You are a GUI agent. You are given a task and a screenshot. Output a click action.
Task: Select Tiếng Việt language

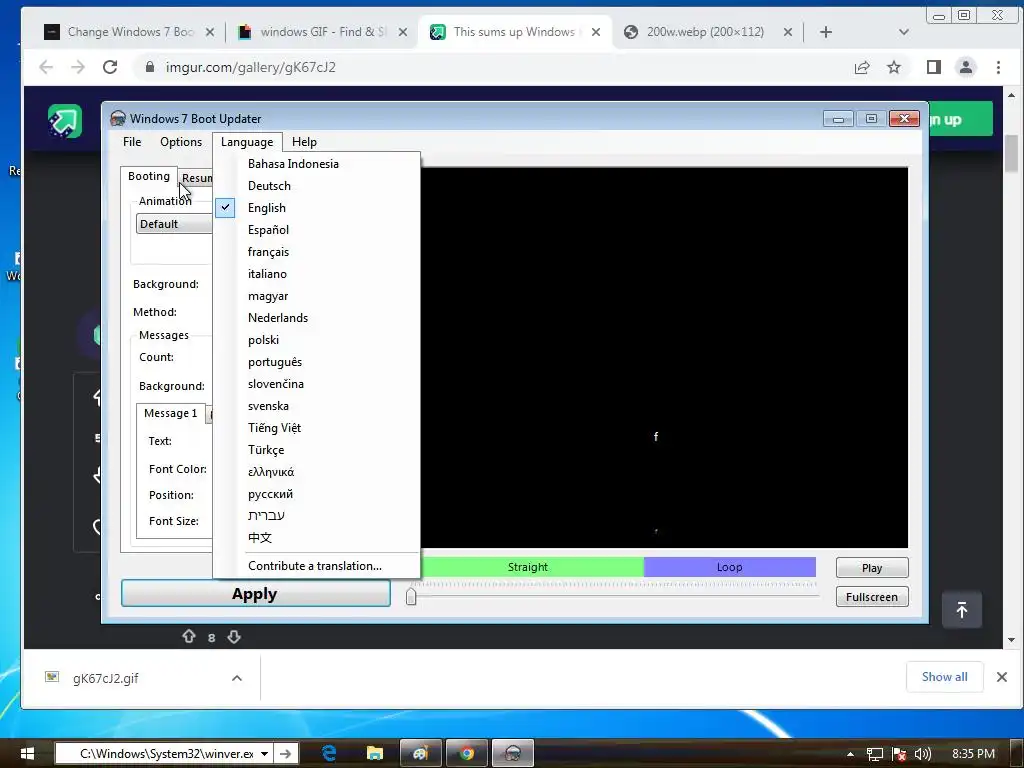pyautogui.click(x=317, y=428)
